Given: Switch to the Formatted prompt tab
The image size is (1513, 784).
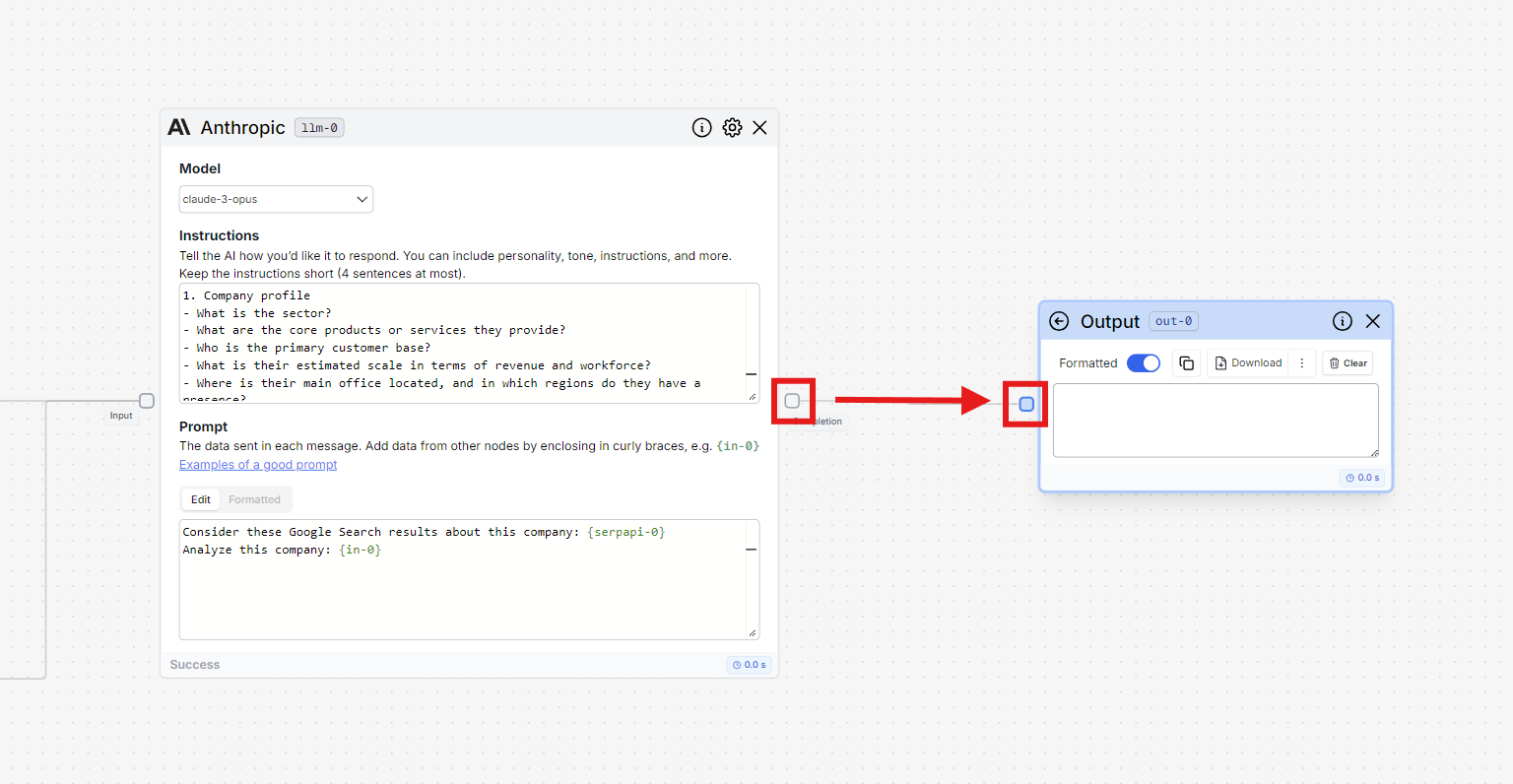Looking at the screenshot, I should (254, 499).
